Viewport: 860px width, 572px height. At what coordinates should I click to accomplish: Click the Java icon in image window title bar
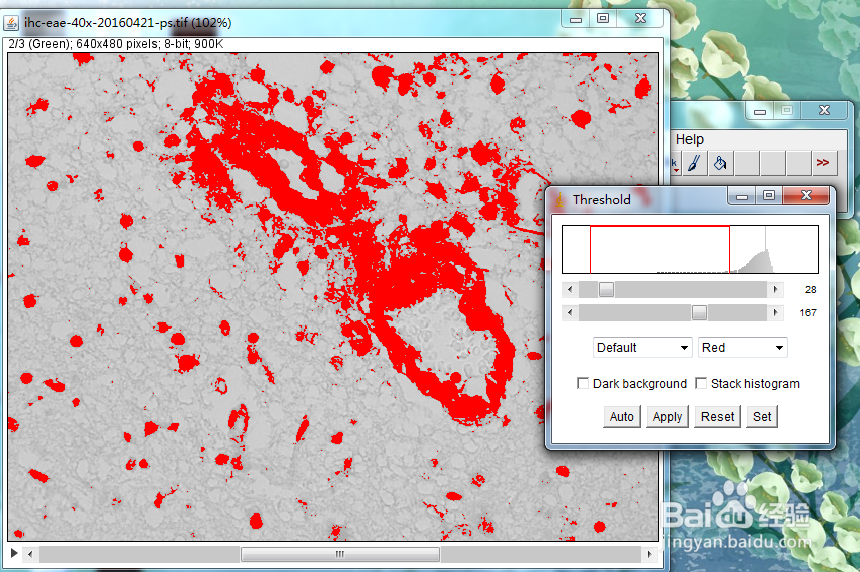pos(12,23)
